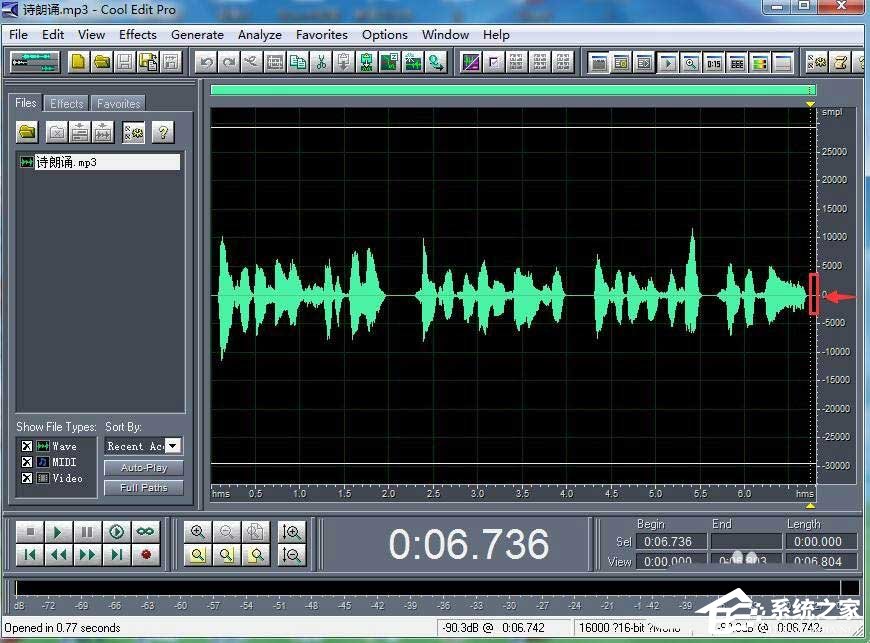Jump to the beginning with the Go to Start button
This screenshot has height=643, width=870.
30,554
